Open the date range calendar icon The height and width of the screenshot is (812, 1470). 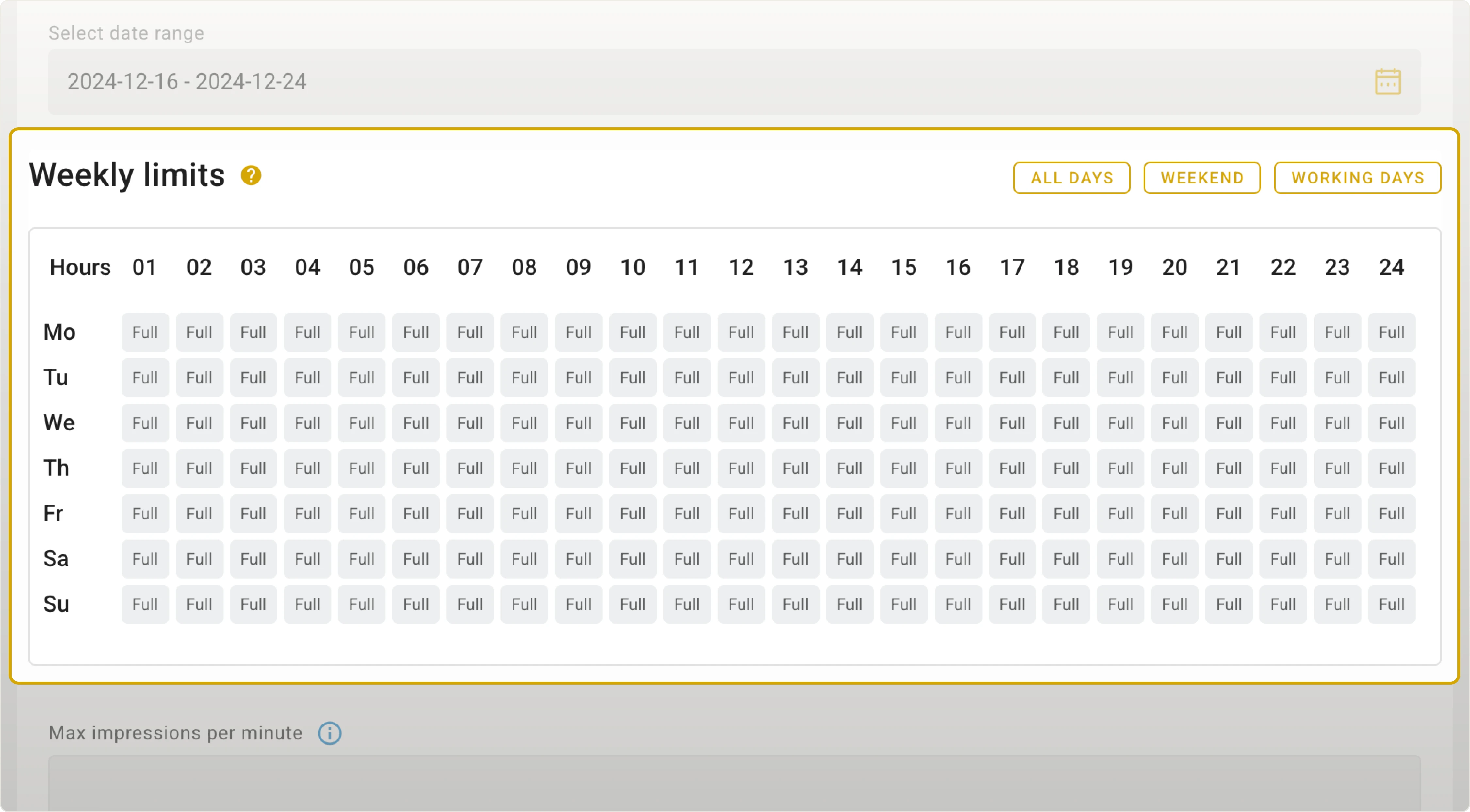(x=1387, y=82)
